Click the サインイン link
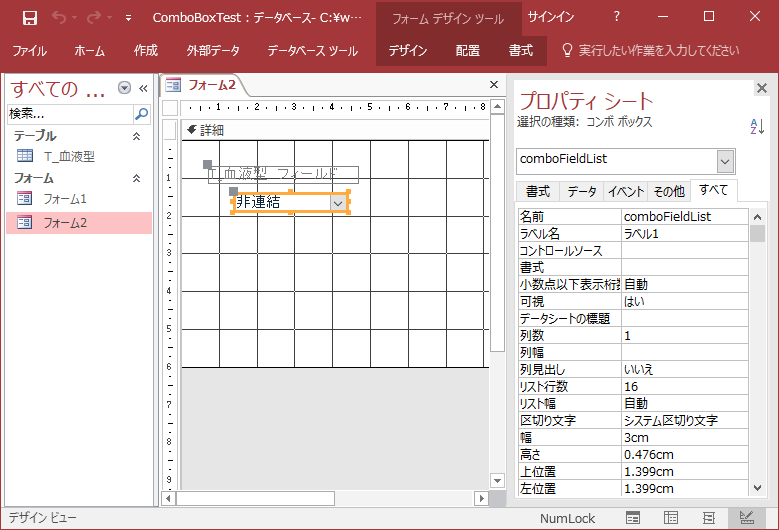Image resolution: width=779 pixels, height=530 pixels. pyautogui.click(x=550, y=17)
